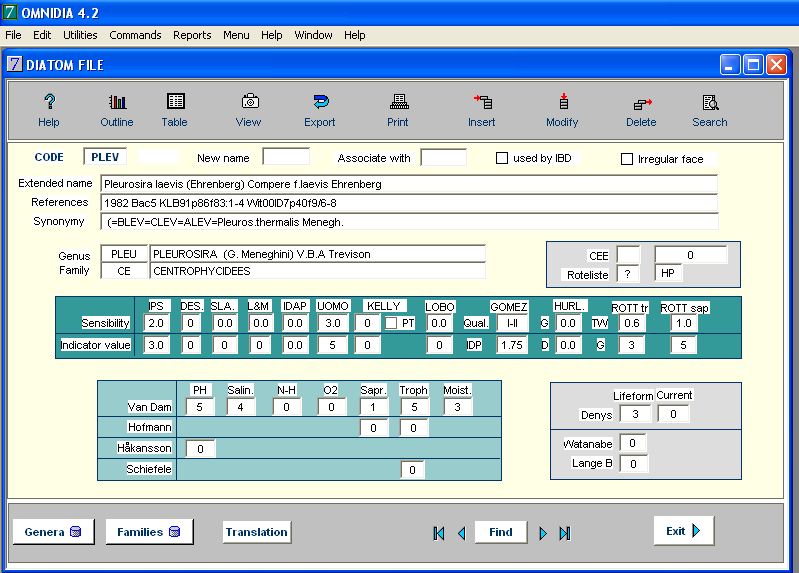Open the Commands menu
Image resolution: width=799 pixels, height=573 pixels.
(x=135, y=35)
